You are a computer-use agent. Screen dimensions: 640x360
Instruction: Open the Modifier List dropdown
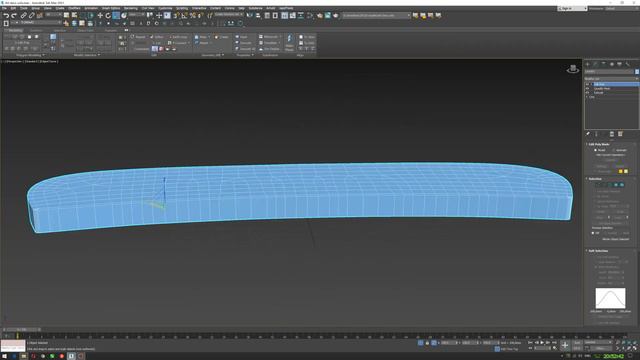(611, 79)
